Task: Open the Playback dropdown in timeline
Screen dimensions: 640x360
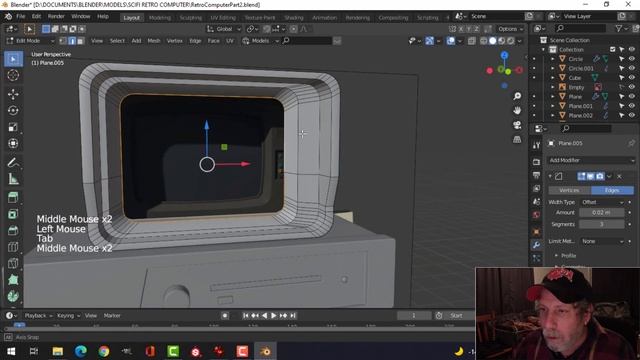Action: (x=38, y=316)
